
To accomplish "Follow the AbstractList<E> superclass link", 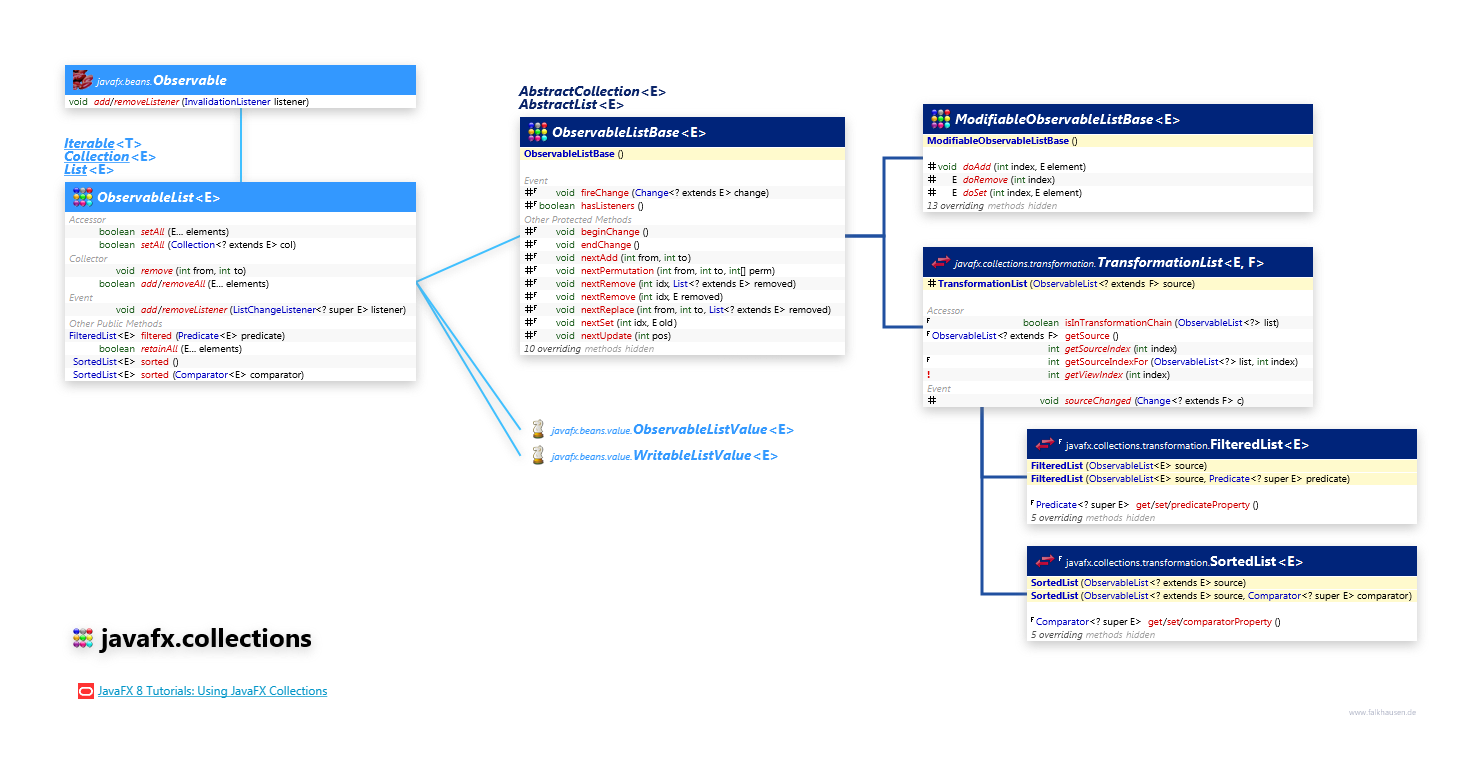I will click(x=571, y=104).
